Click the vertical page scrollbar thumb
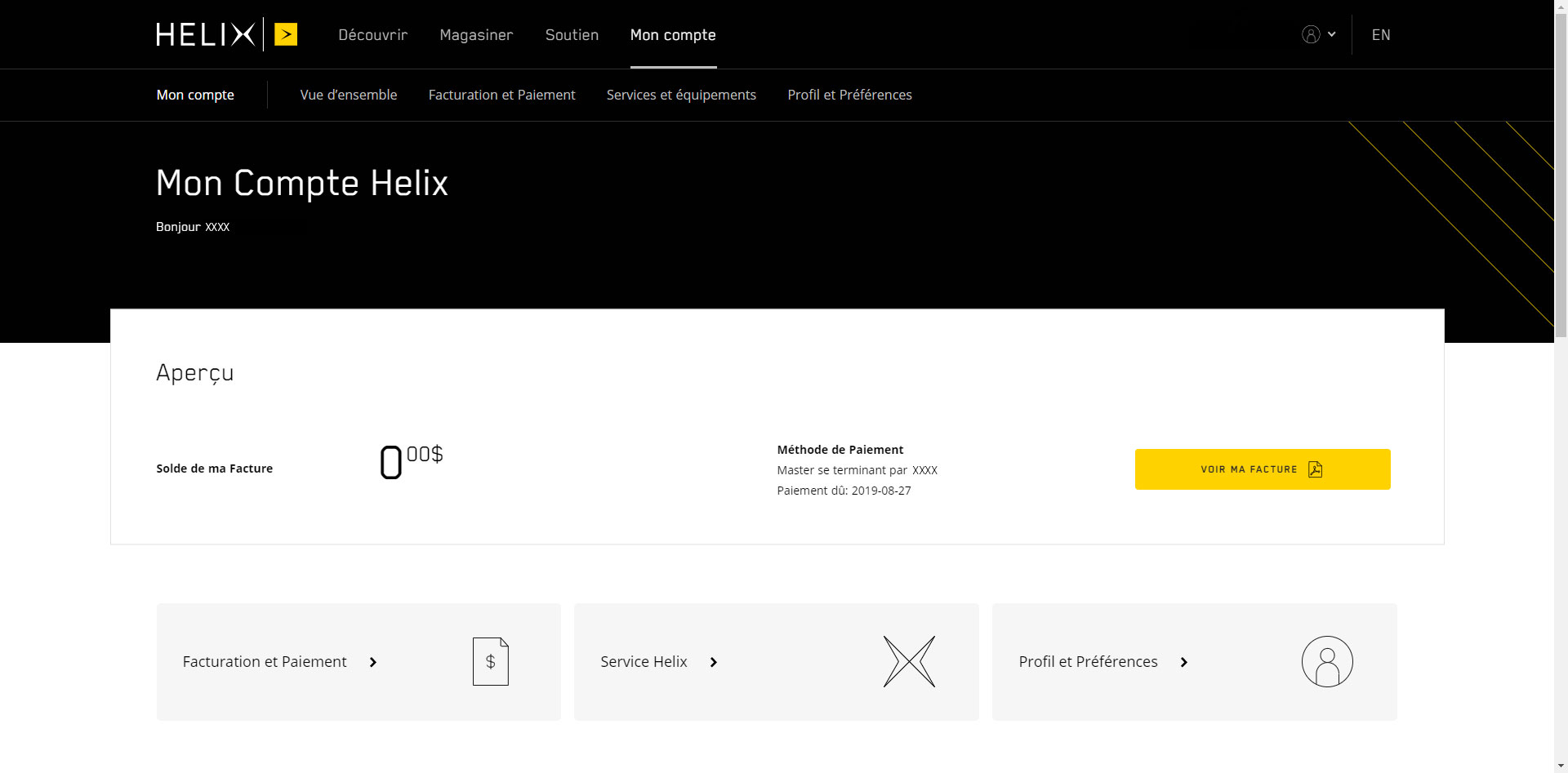Screen dimensions: 1568x773 [1561, 175]
